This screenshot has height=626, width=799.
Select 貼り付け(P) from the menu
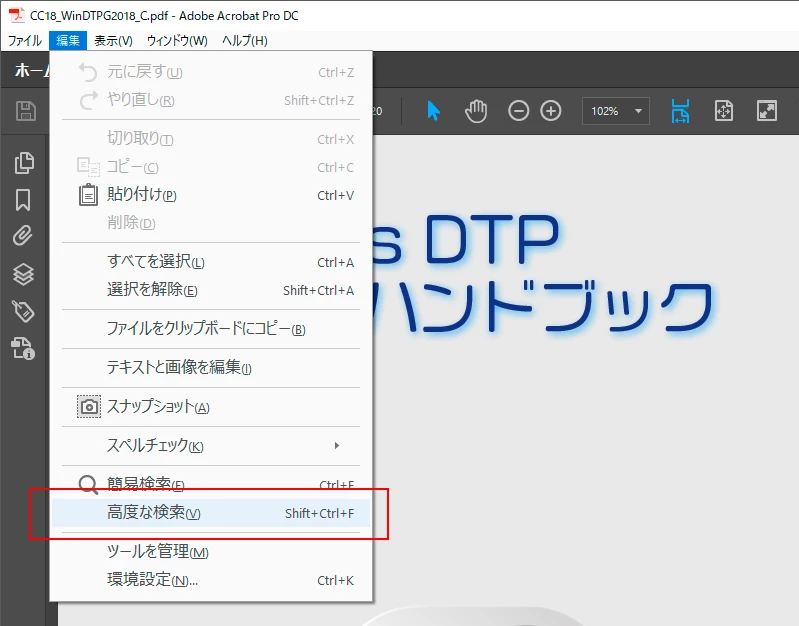click(x=211, y=195)
